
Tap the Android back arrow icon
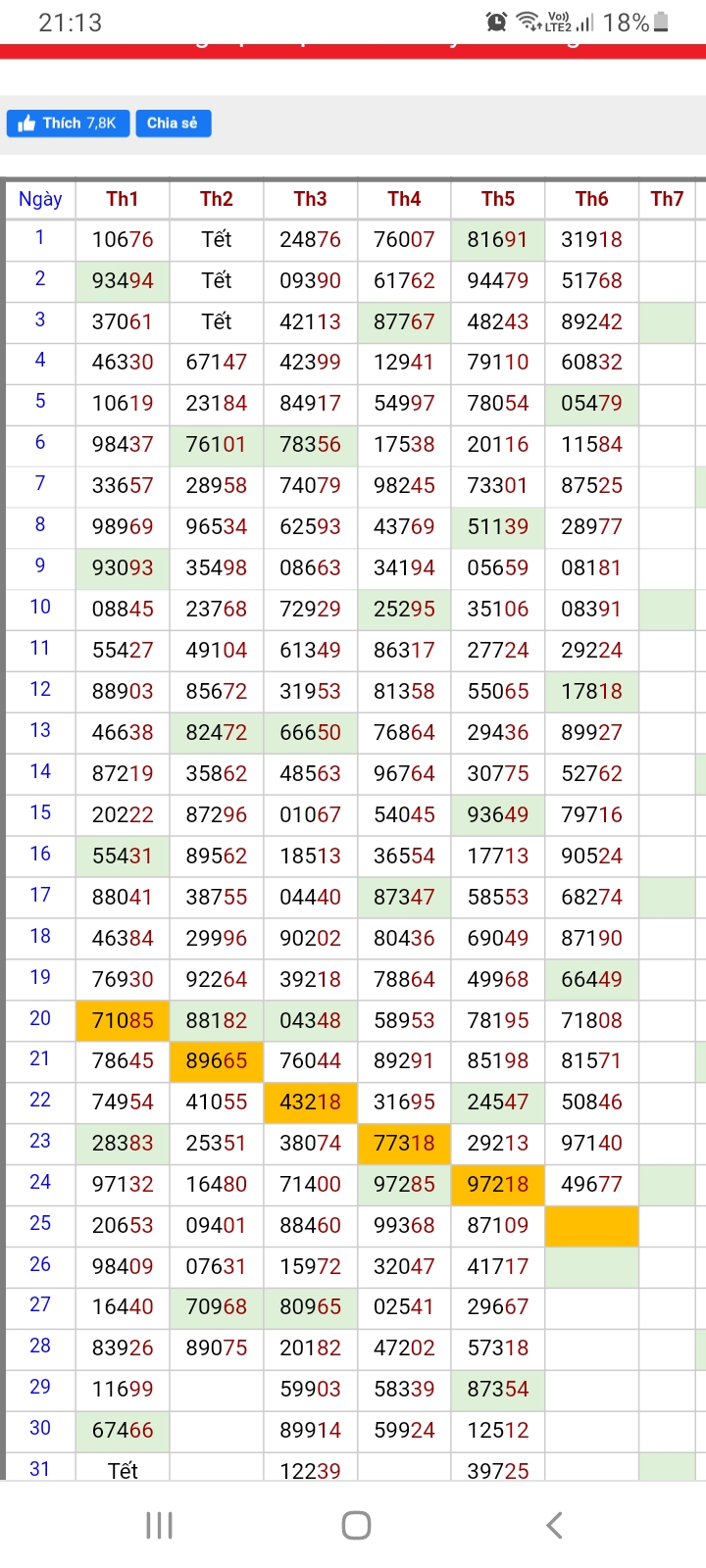tap(554, 1525)
